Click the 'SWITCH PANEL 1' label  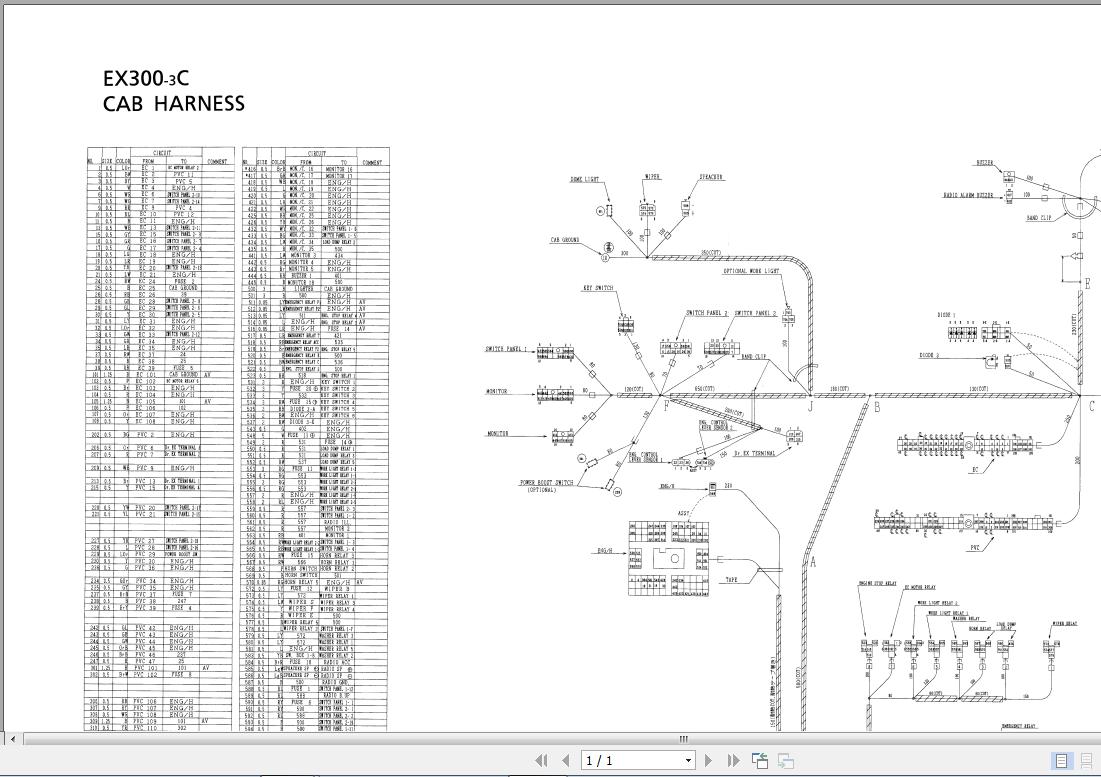(x=506, y=349)
